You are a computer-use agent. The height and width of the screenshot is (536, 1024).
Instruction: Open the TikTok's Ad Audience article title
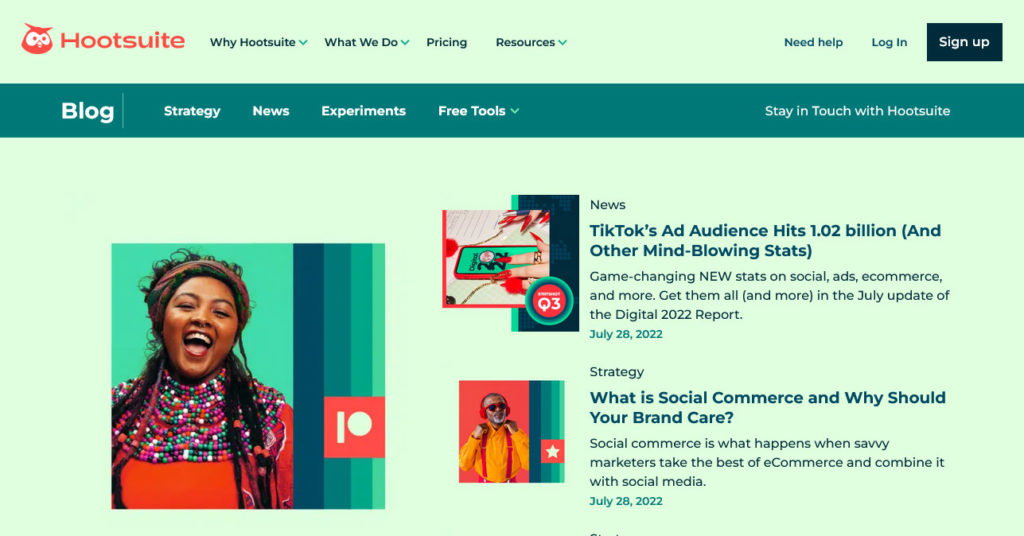pos(765,240)
